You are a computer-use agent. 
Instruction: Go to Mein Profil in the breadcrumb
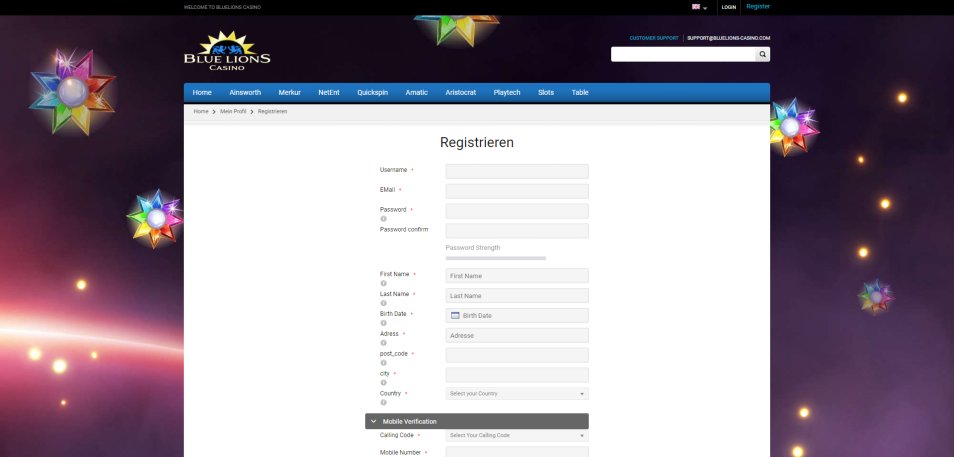click(233, 111)
